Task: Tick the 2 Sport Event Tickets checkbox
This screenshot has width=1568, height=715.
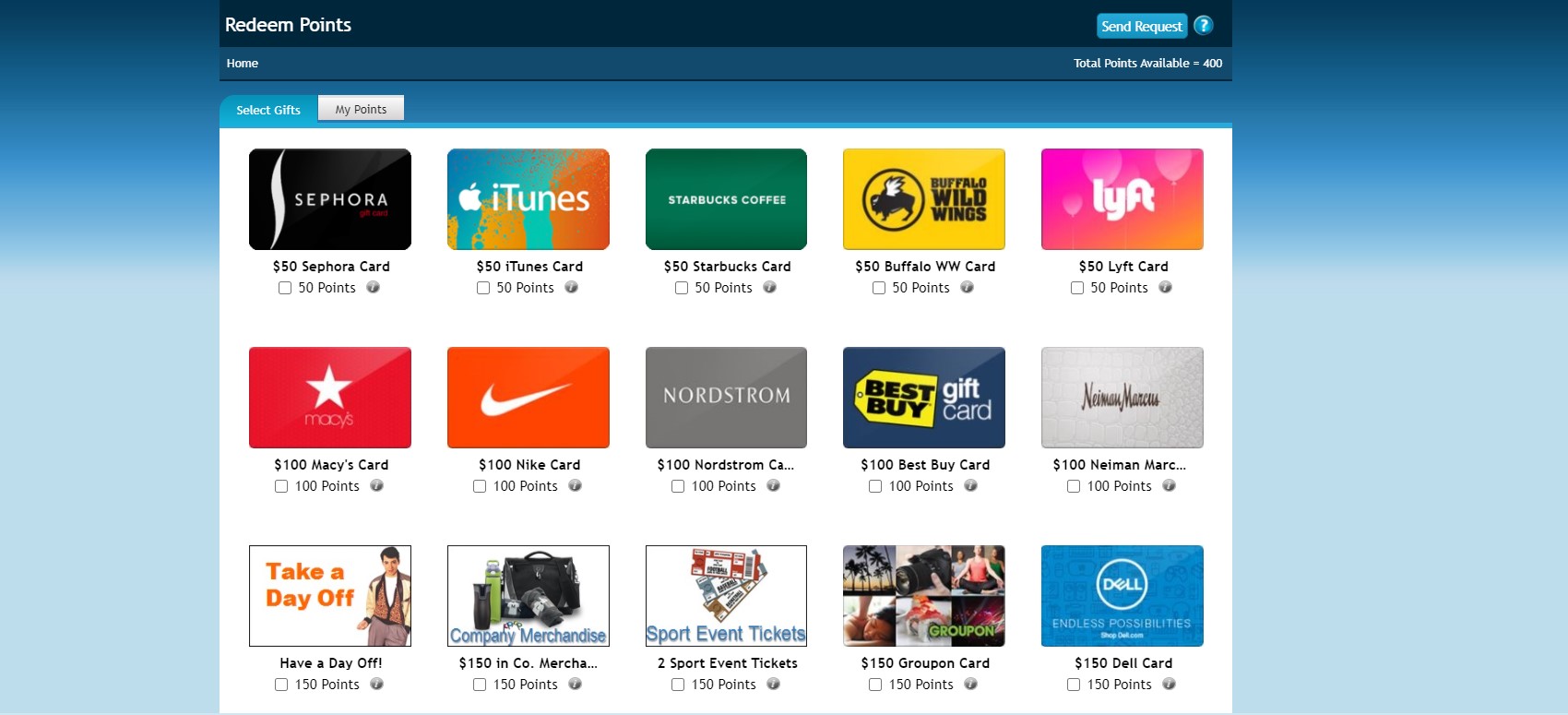Action: [678, 685]
